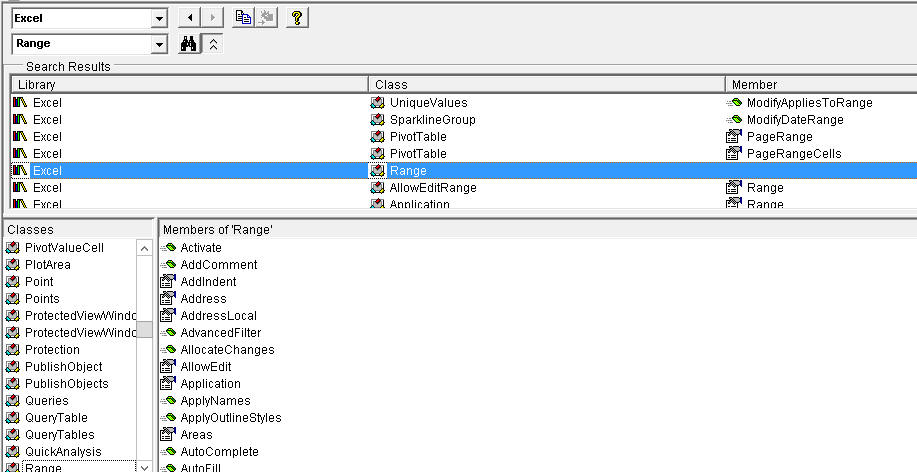This screenshot has width=917, height=472.
Task: Click the method icon beside AdvancedFilter
Action: (168, 333)
